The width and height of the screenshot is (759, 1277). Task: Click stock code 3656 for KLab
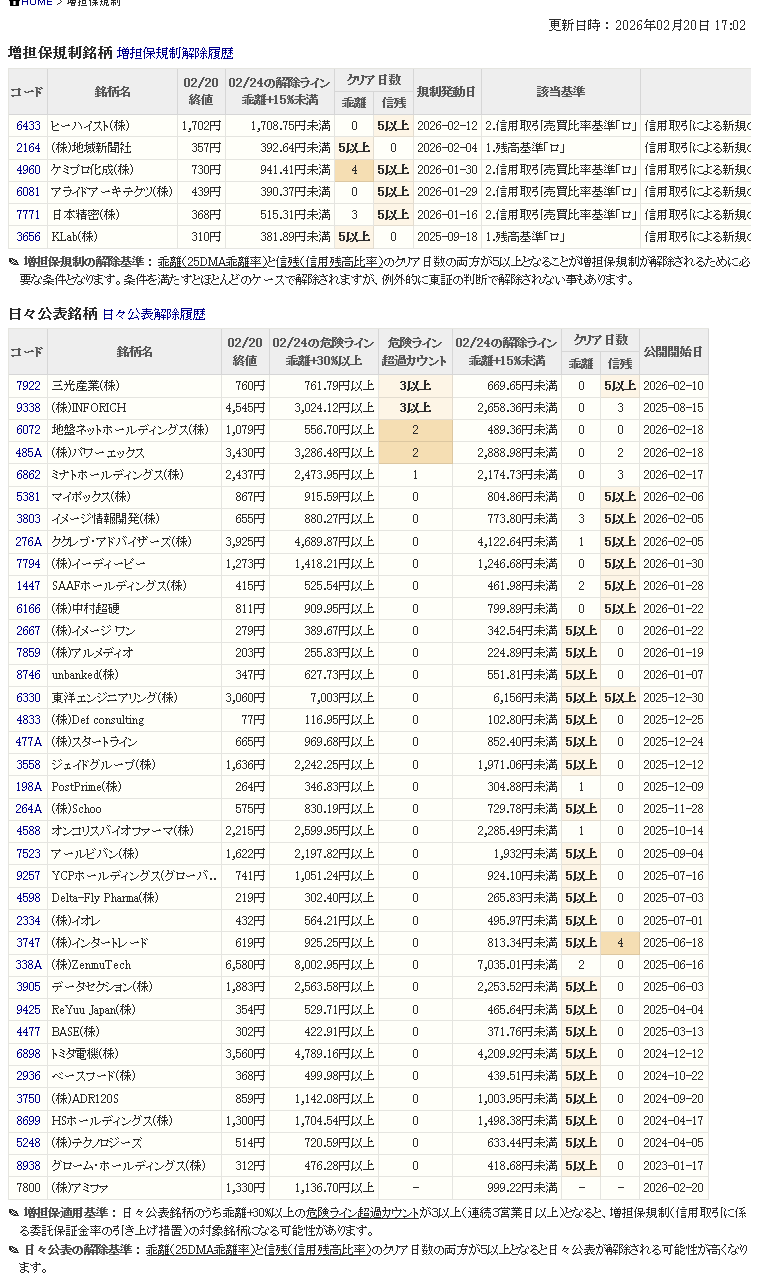[x=28, y=237]
